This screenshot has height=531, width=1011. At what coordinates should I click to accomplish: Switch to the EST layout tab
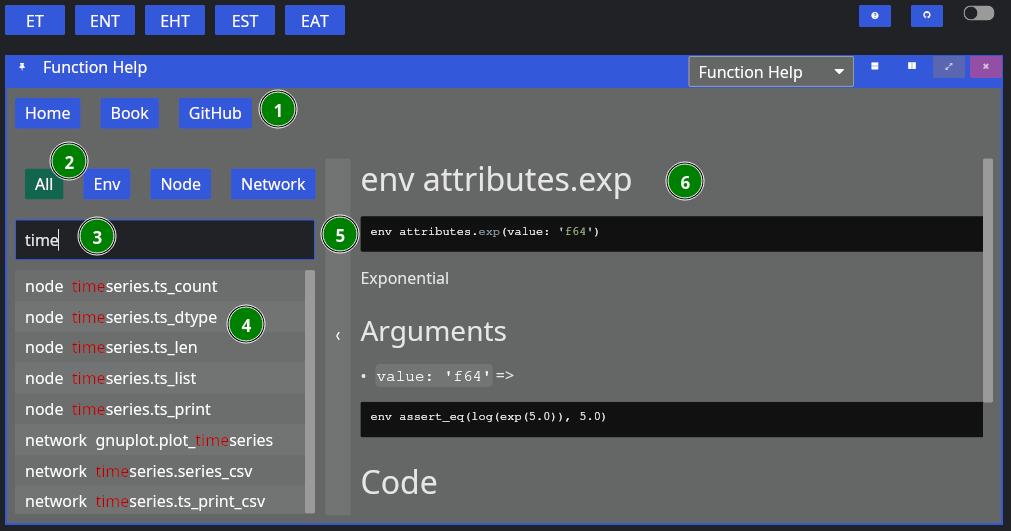pos(245,21)
